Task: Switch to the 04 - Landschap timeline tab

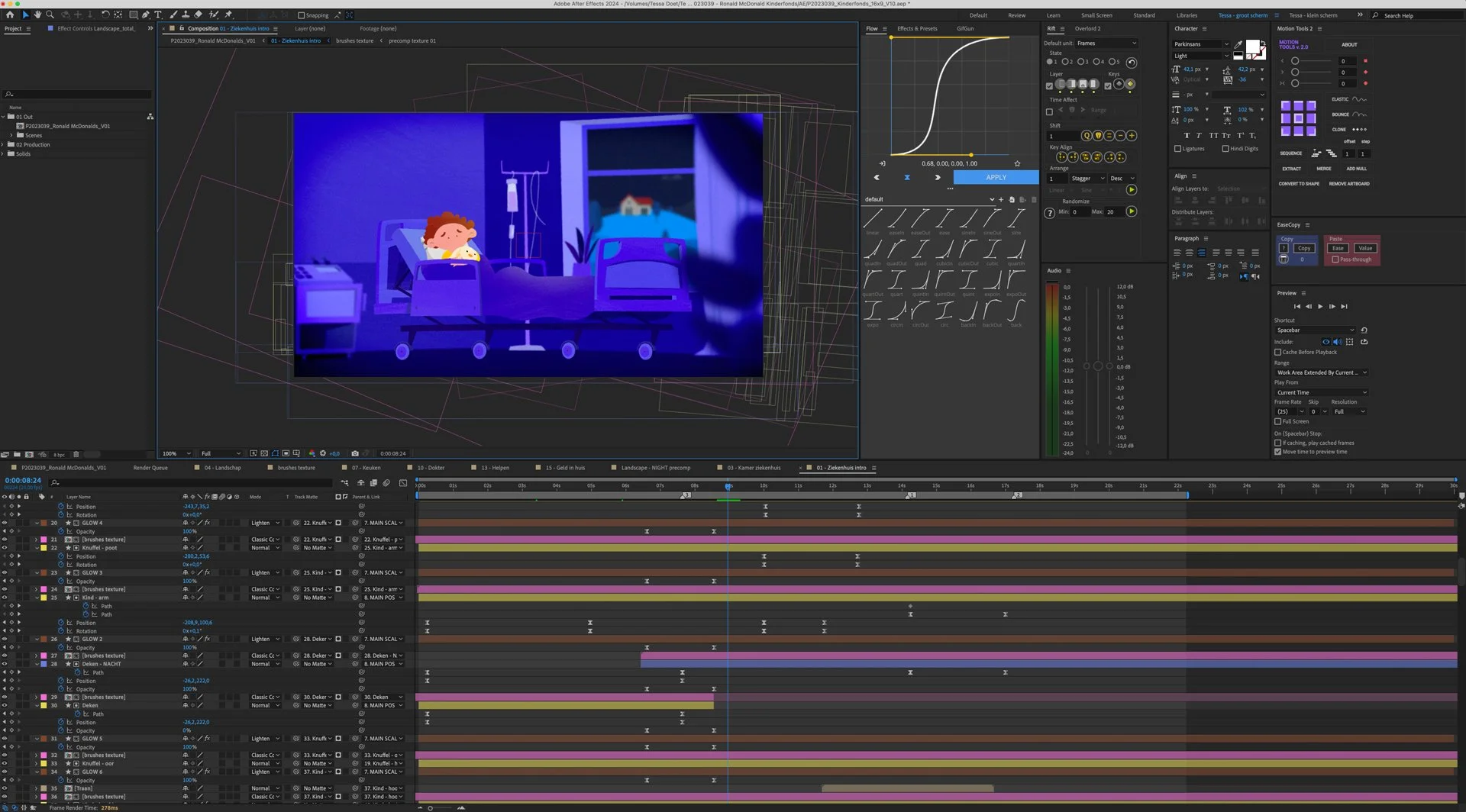Action: coord(222,468)
